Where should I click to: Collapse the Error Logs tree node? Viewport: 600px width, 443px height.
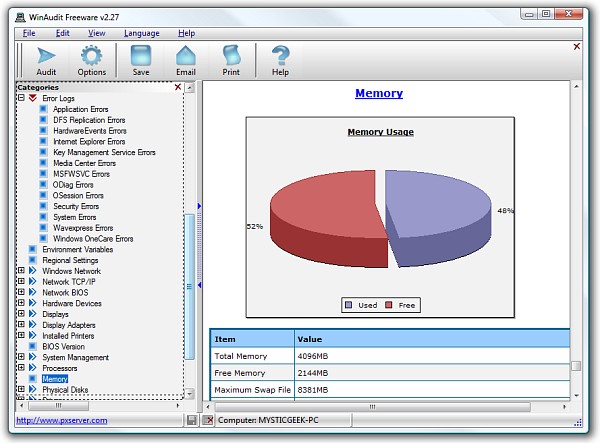click(x=21, y=98)
